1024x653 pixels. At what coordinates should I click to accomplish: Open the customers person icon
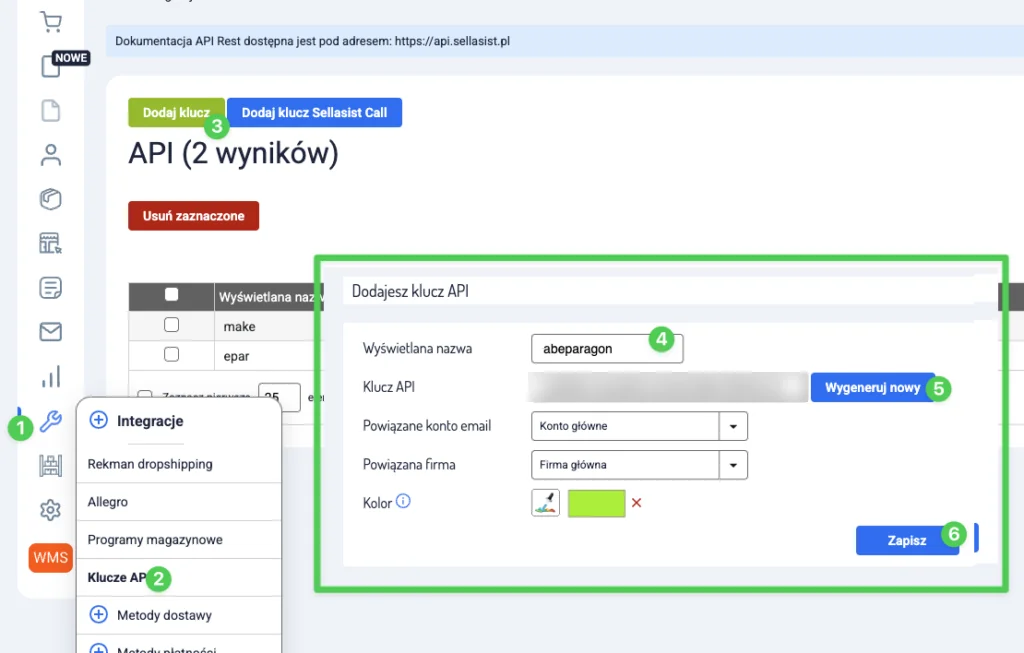tap(50, 155)
